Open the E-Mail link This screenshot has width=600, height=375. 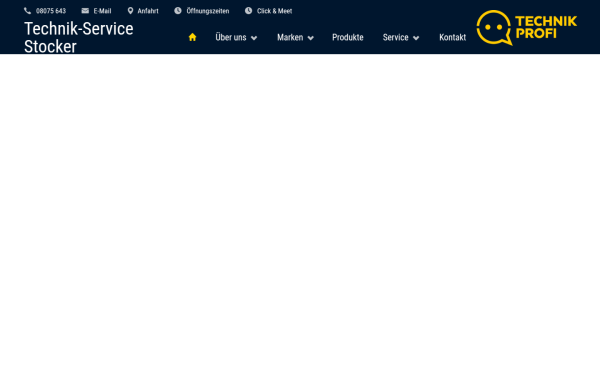click(102, 11)
